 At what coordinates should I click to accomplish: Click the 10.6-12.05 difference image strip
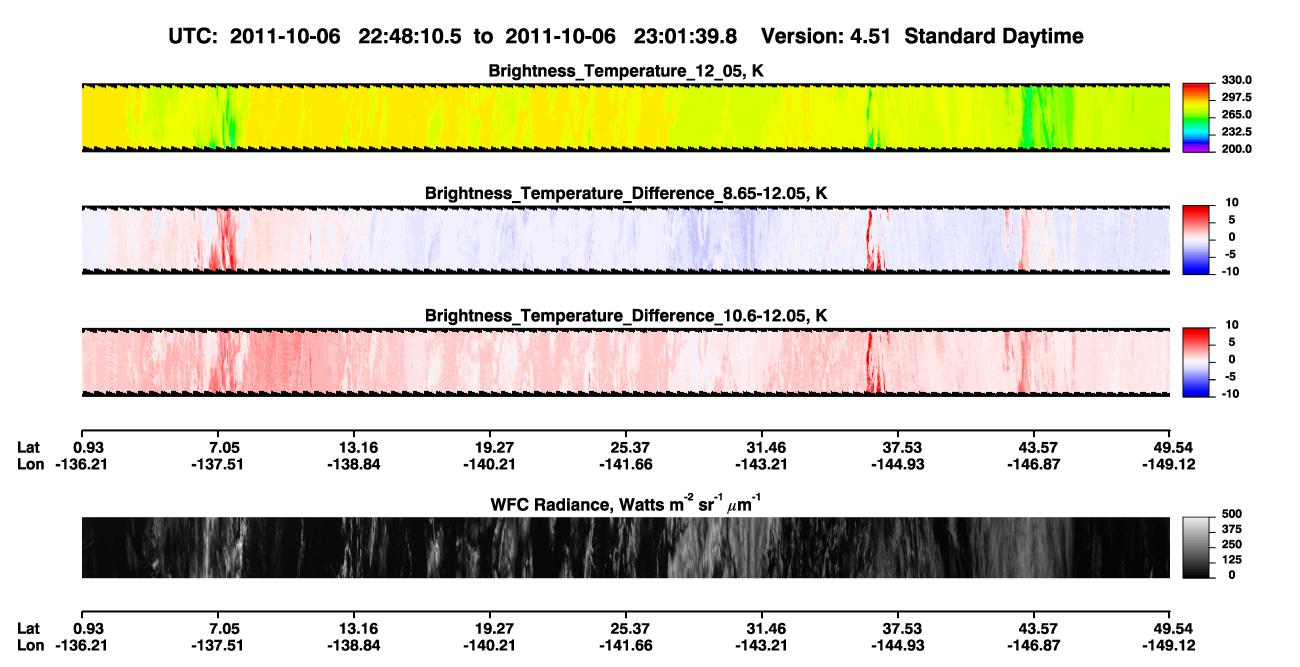click(x=625, y=363)
